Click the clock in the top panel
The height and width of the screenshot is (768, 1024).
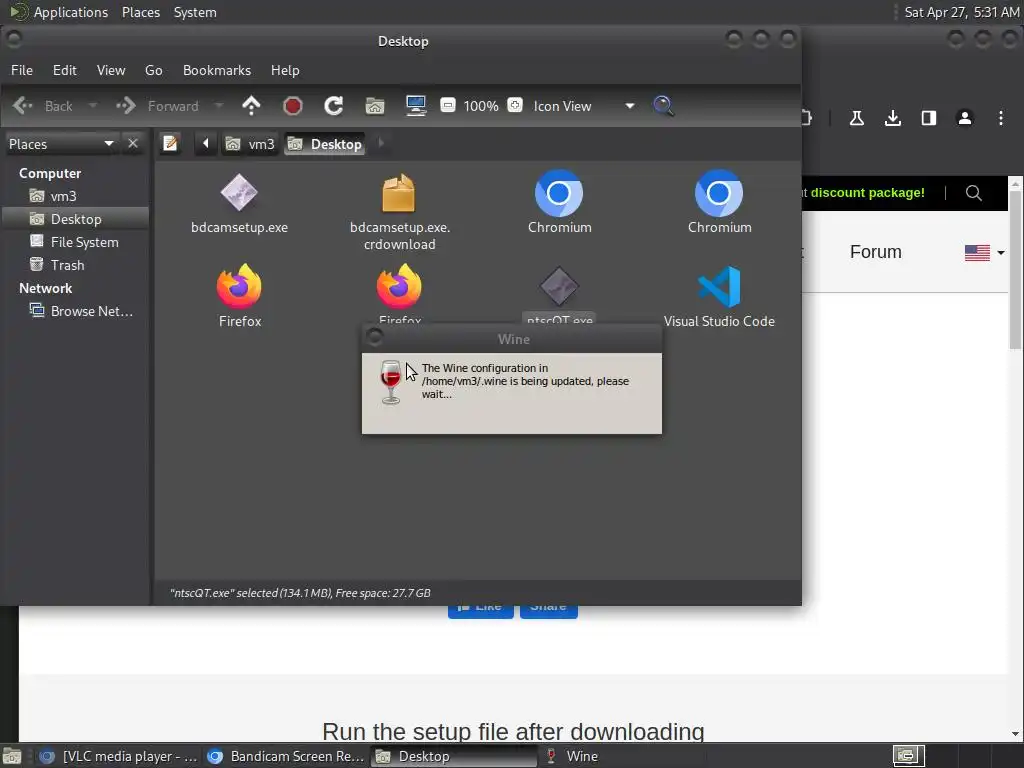pyautogui.click(x=961, y=12)
